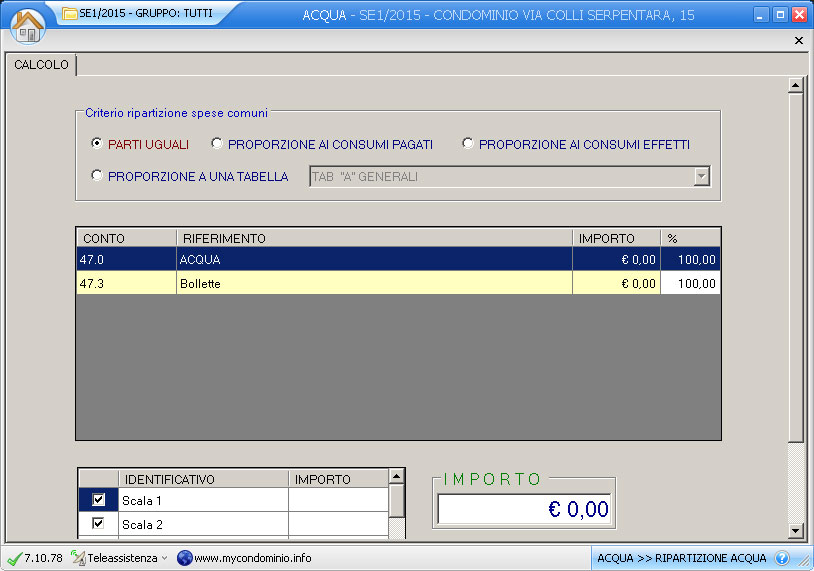The height and width of the screenshot is (571, 814).
Task: Open the Teleassistenza dropdown menu
Action: 165,558
